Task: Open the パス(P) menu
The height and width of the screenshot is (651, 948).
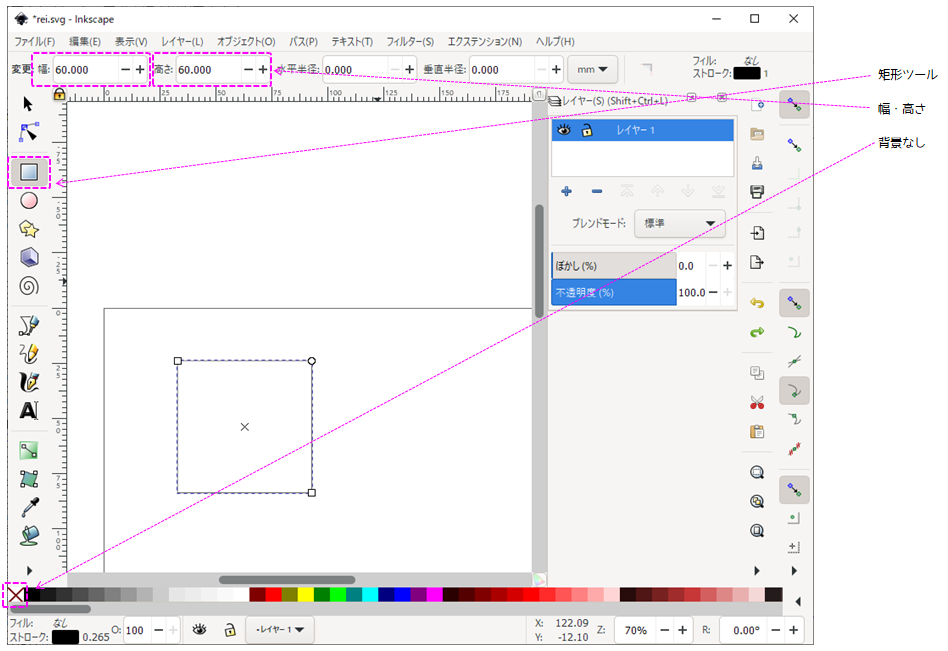Action: [x=304, y=42]
